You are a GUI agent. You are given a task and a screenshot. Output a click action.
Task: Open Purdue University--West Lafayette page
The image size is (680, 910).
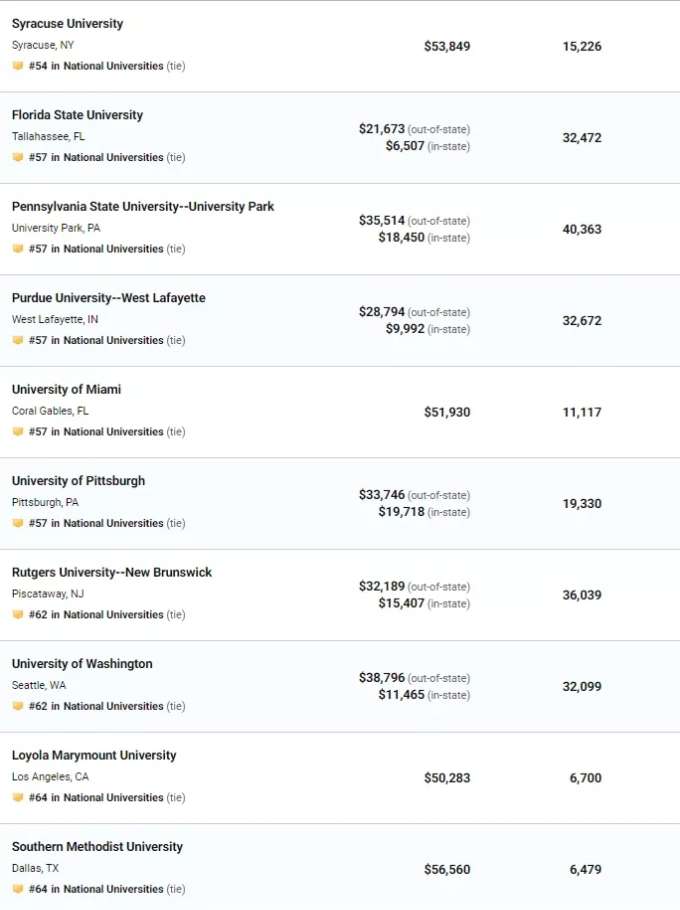(108, 298)
